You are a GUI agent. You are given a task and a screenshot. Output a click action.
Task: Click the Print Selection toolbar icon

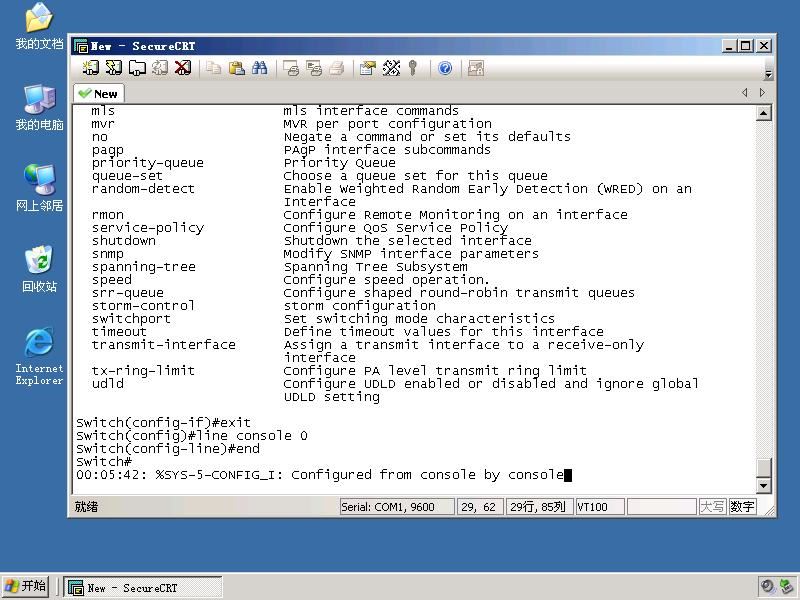click(x=314, y=68)
